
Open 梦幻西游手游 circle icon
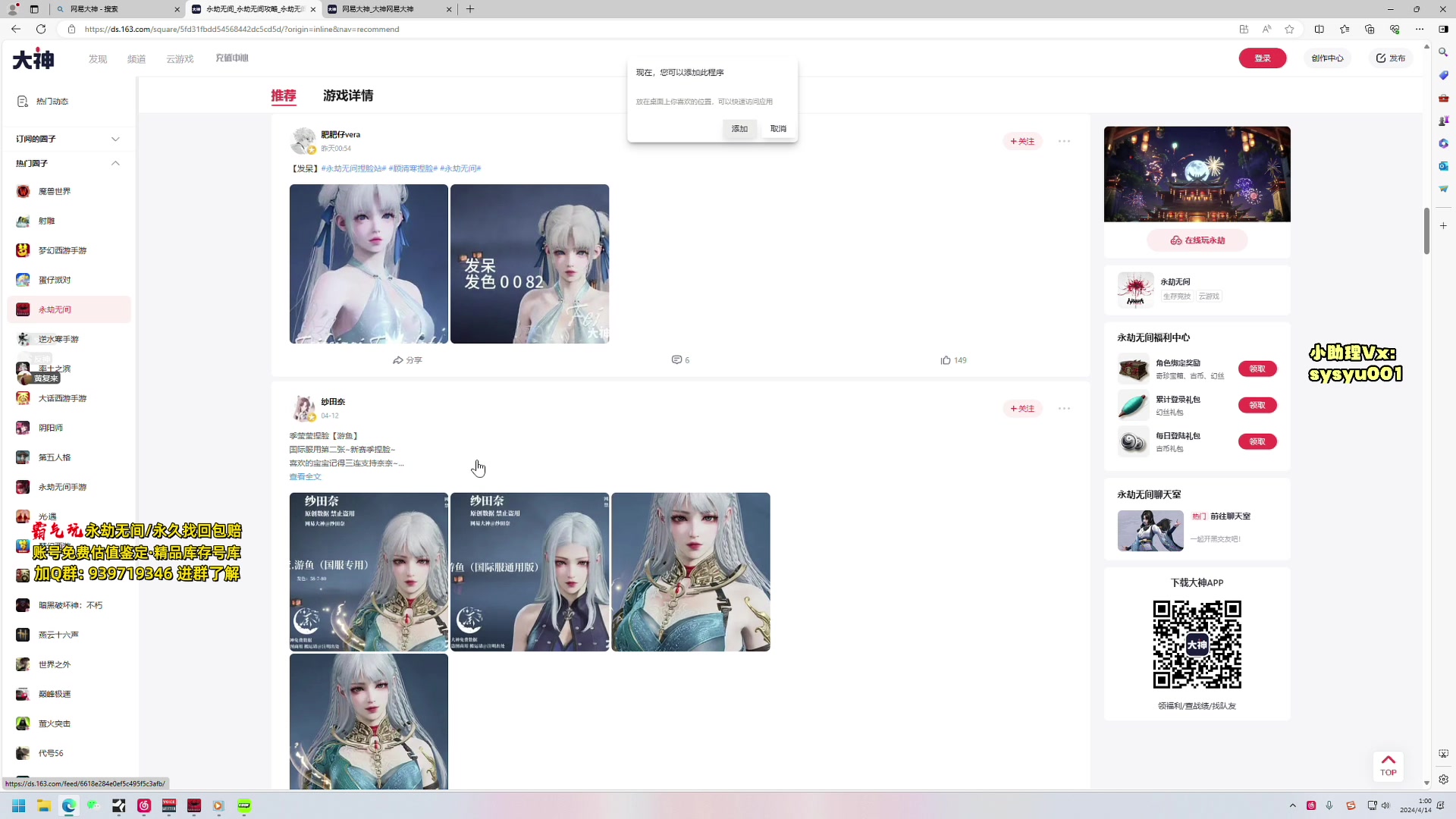pyautogui.click(x=23, y=250)
